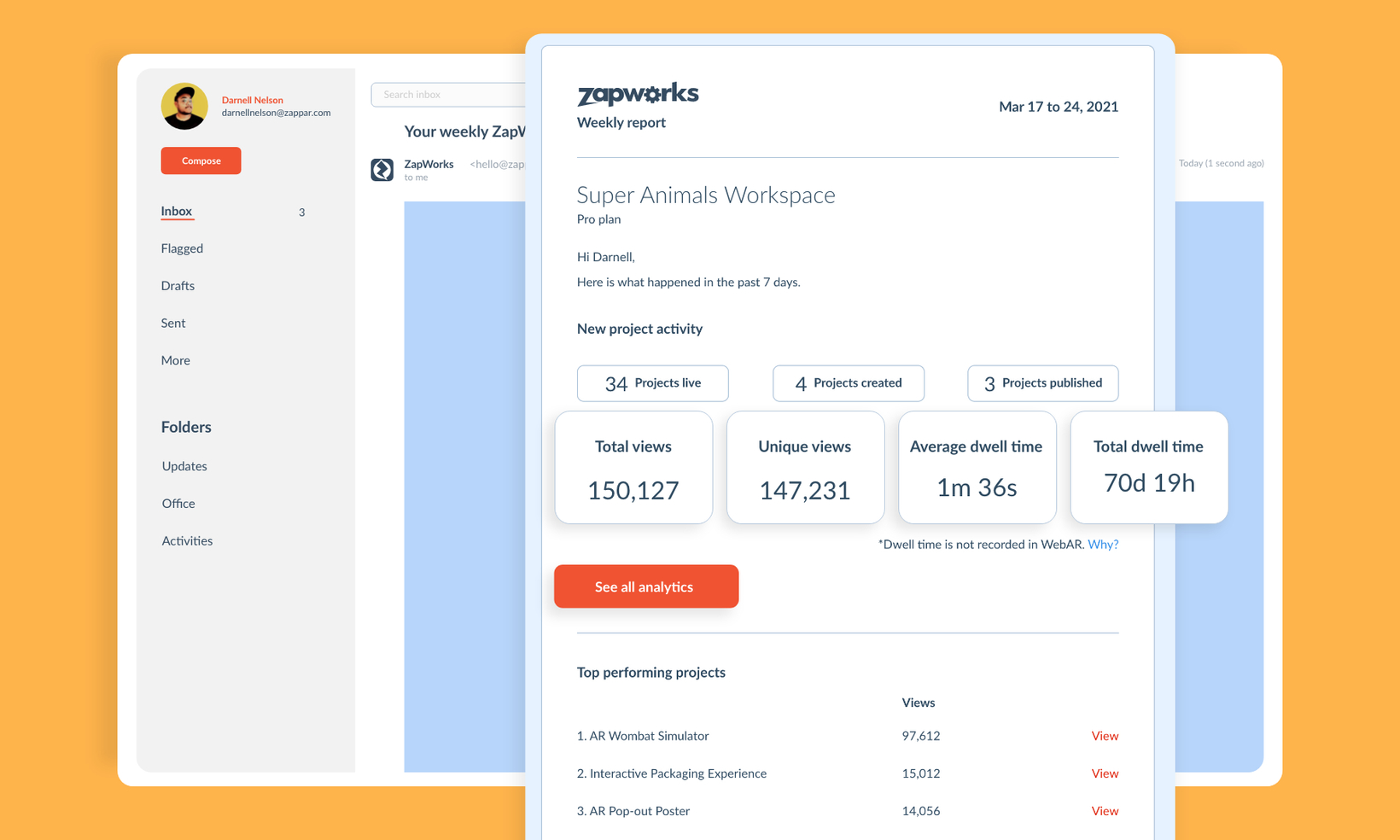Open the Sent folder
1400x840 pixels.
[173, 323]
